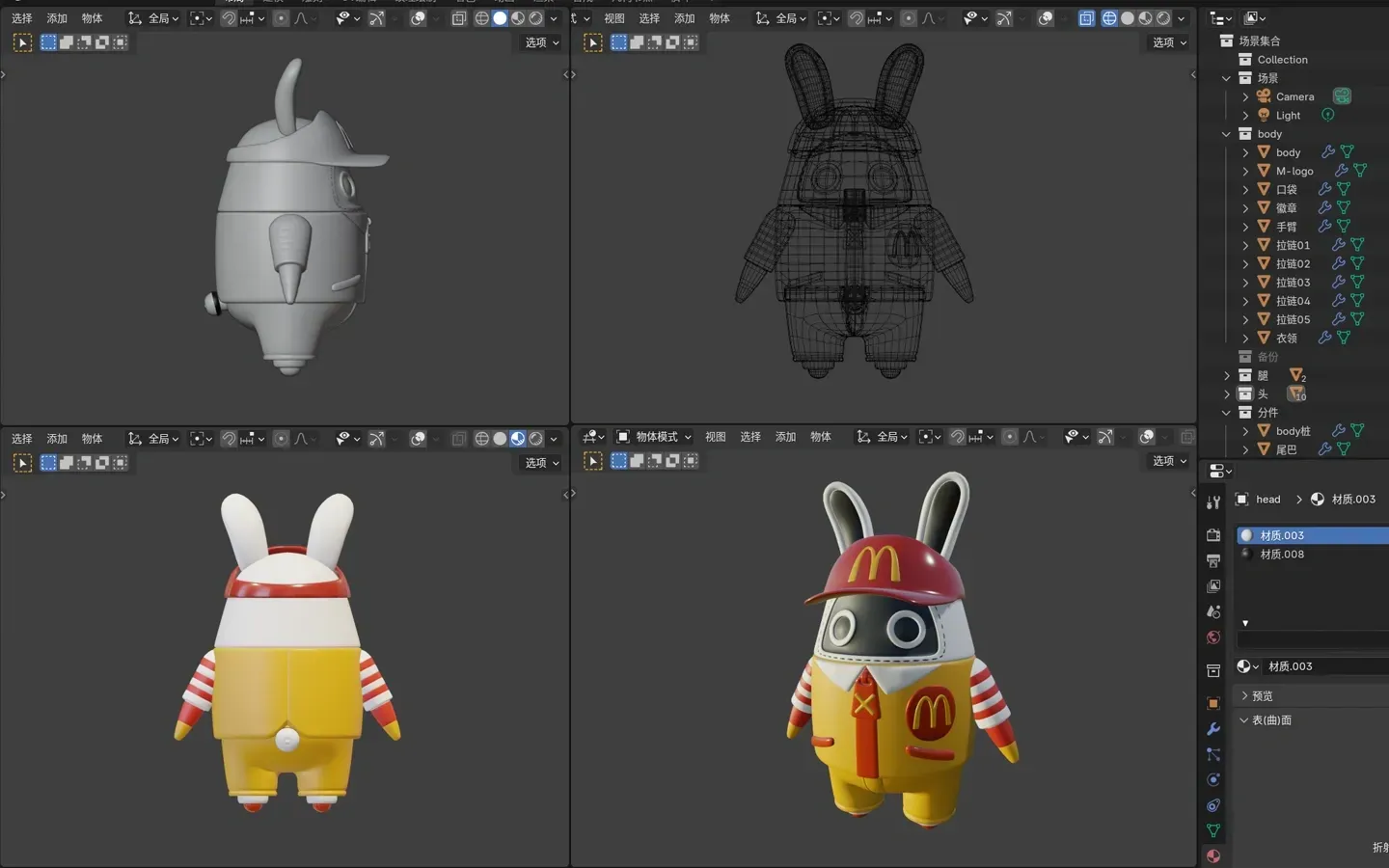Open 添加 menu in the wireframe viewport
The height and width of the screenshot is (868, 1389).
[684, 18]
